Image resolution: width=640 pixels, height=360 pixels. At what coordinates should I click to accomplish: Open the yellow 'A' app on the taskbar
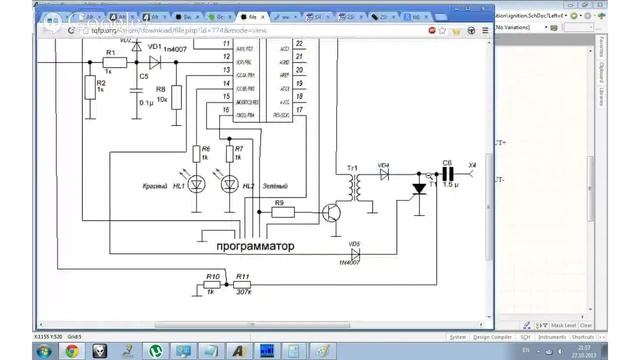[239, 351]
